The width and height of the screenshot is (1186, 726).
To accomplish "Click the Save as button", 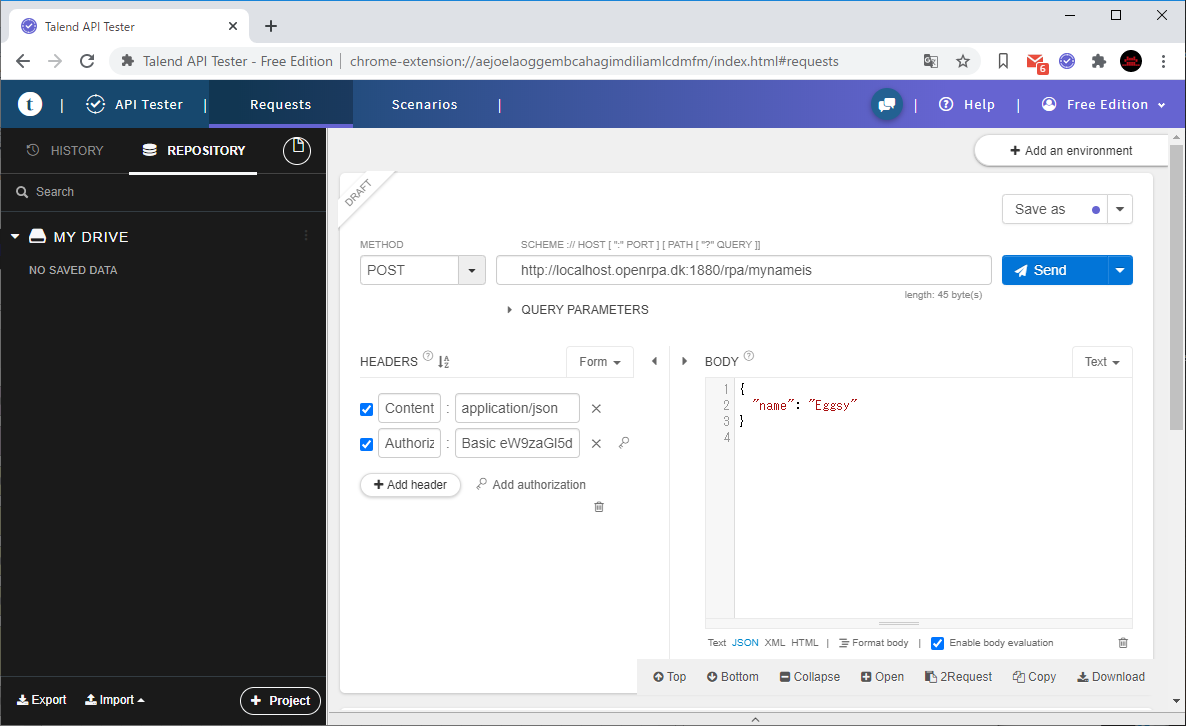I will click(x=1054, y=209).
